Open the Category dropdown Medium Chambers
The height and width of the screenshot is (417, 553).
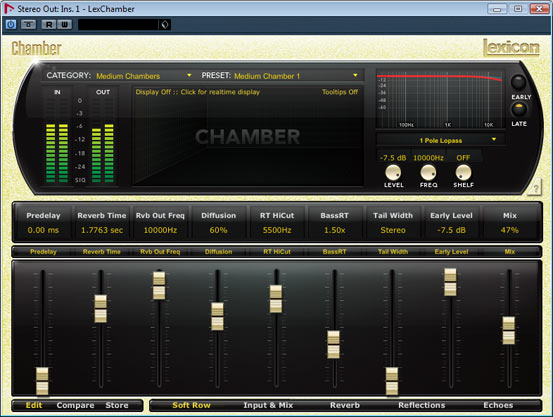pos(144,76)
